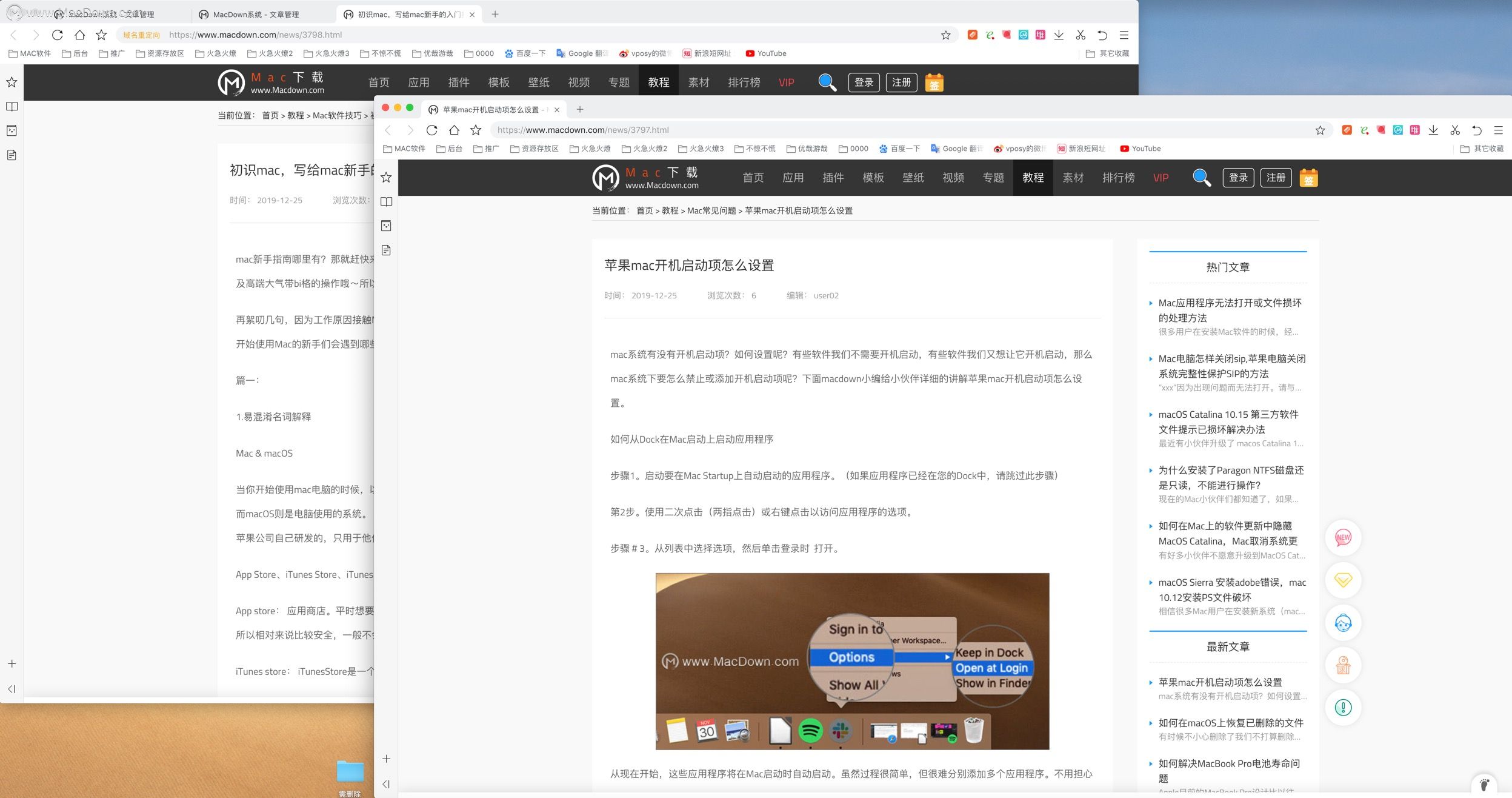Open 后台 bookmark folder in back window
The width and height of the screenshot is (1512, 798).
coord(75,53)
